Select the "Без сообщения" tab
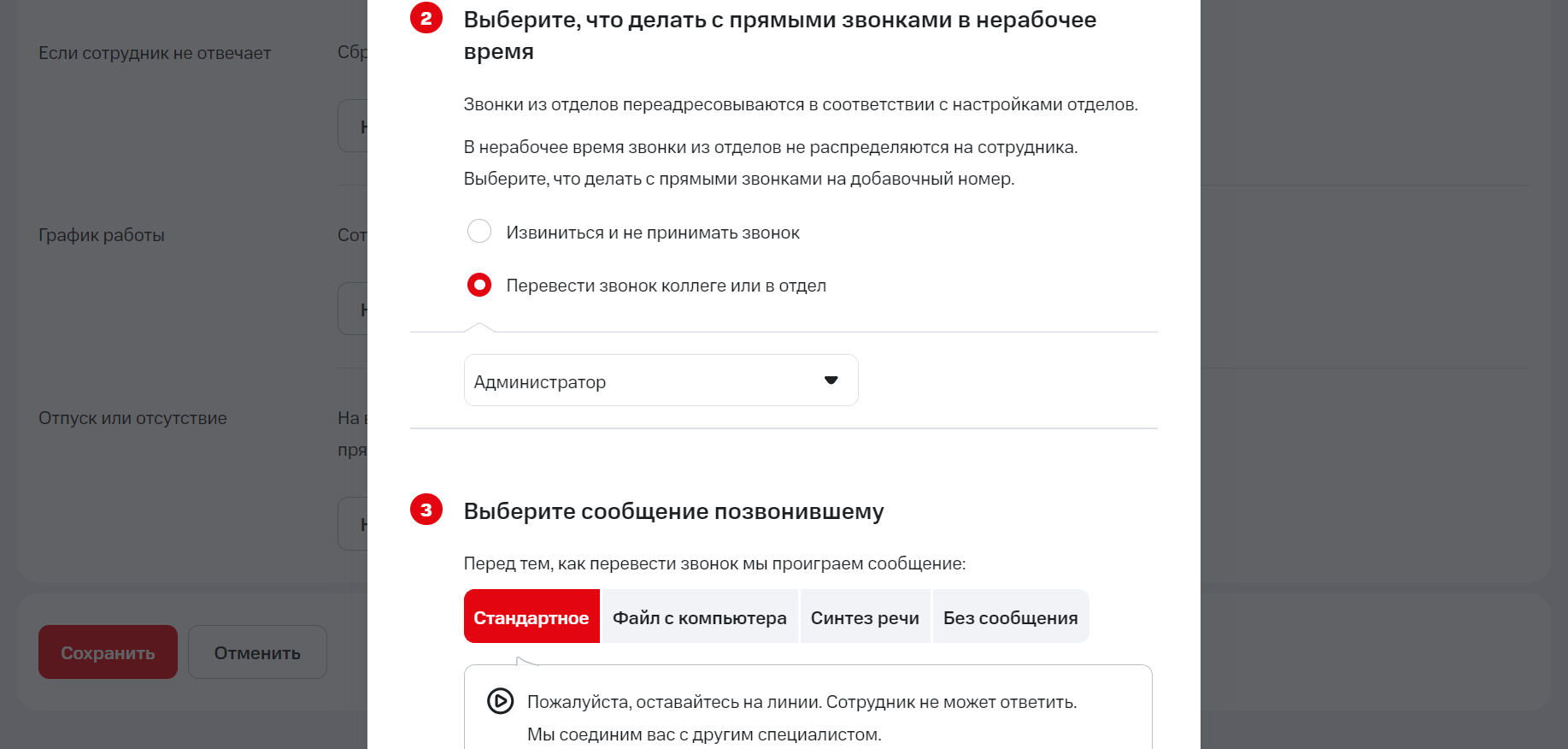The image size is (1568, 749). pos(1010,617)
